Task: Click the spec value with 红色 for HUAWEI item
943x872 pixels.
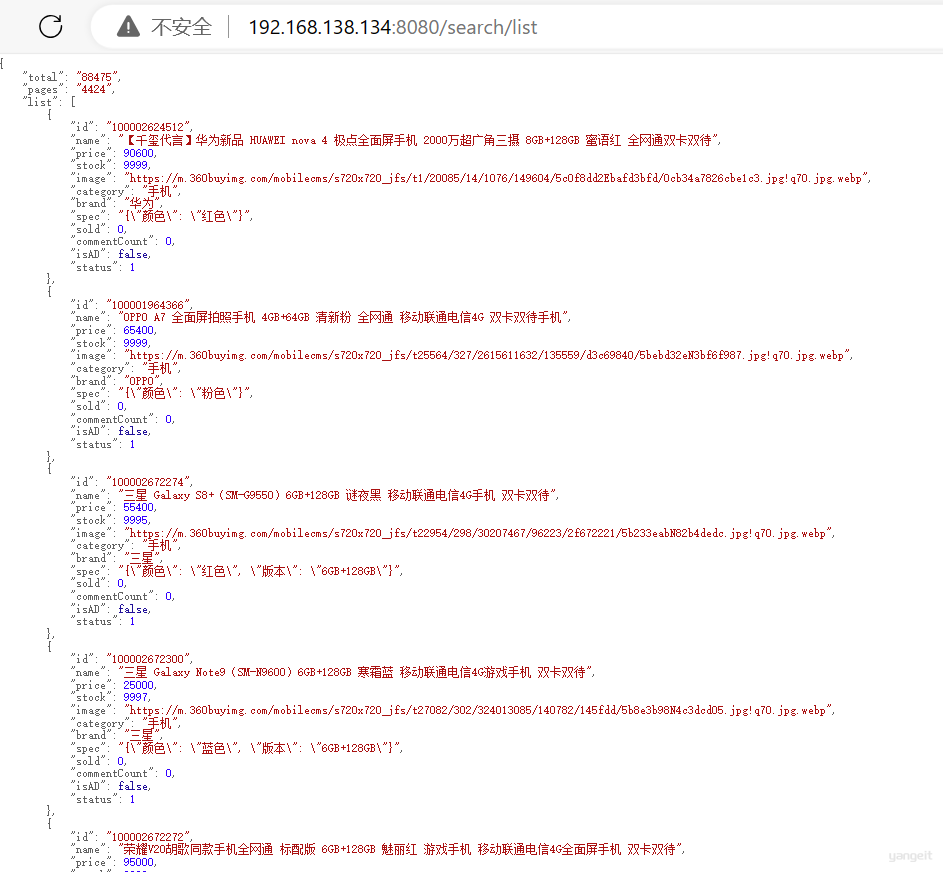Action: pos(184,216)
